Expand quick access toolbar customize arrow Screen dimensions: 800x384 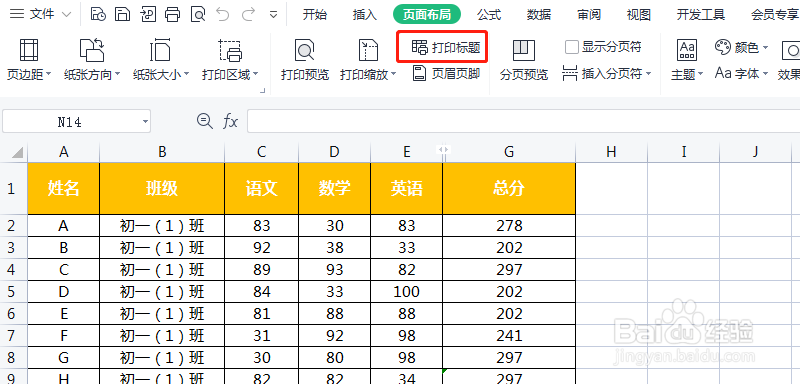(273, 15)
